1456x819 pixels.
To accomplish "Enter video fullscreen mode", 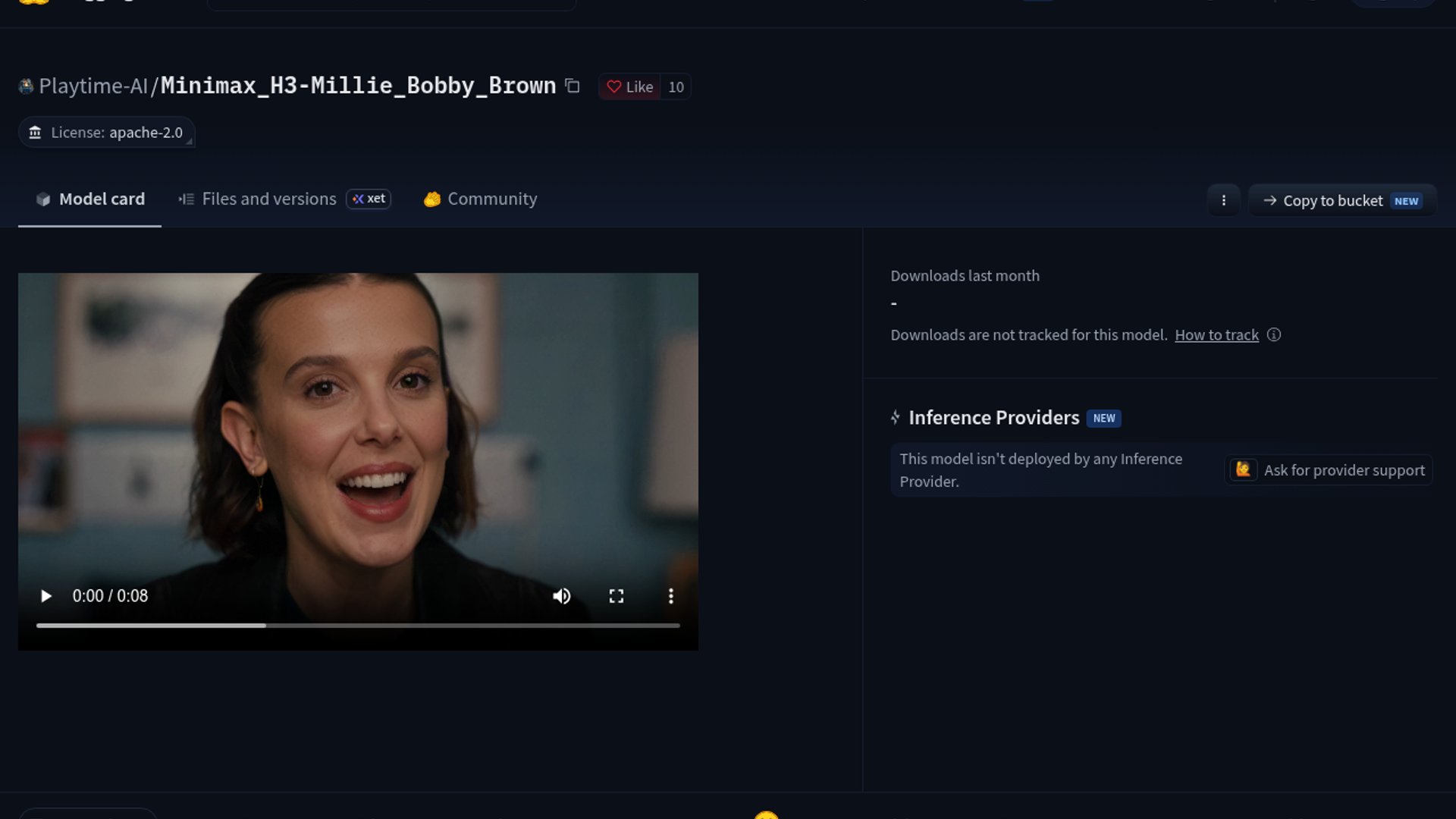I will pos(617,596).
